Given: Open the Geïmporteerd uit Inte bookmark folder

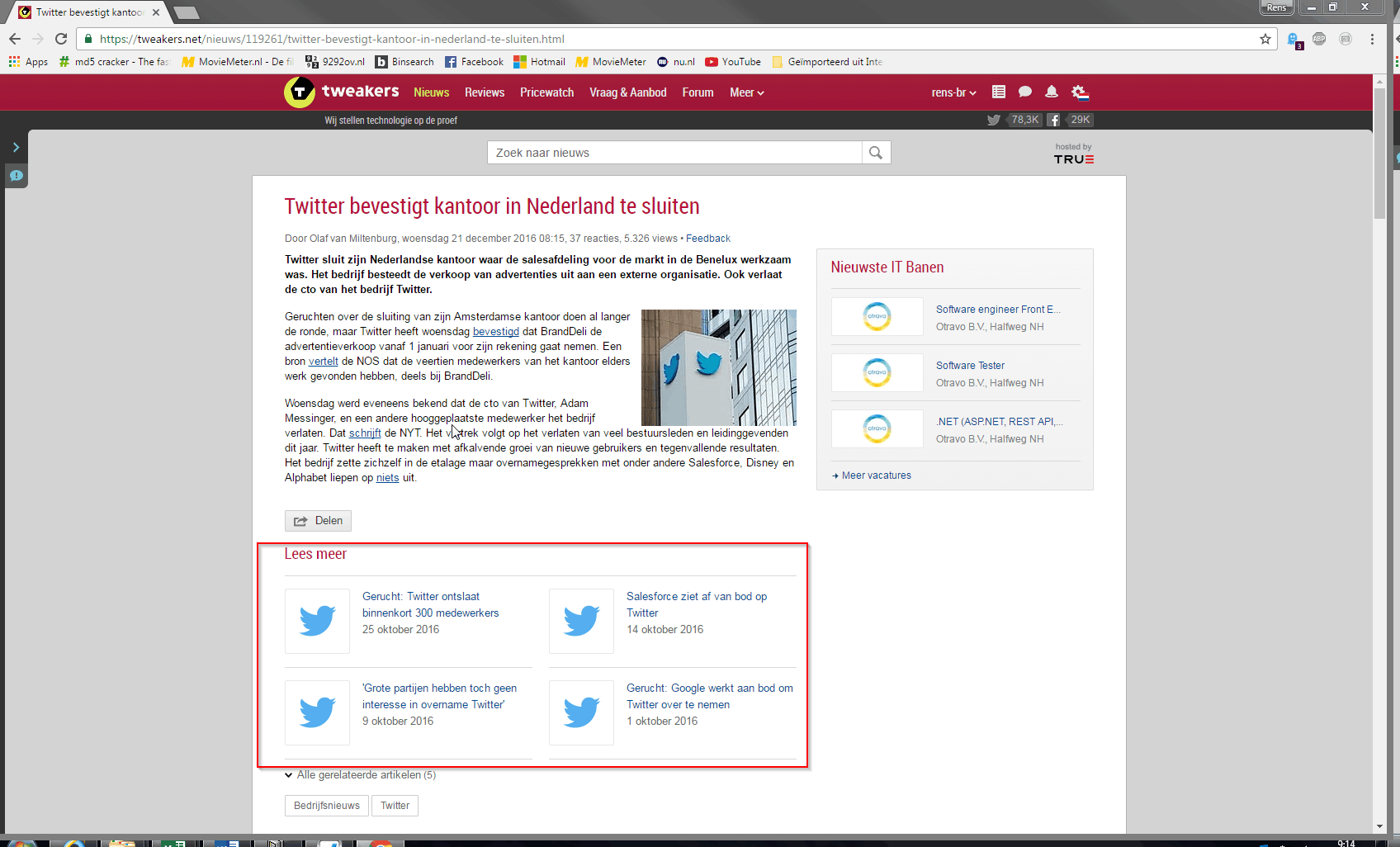Looking at the screenshot, I should pos(827,62).
